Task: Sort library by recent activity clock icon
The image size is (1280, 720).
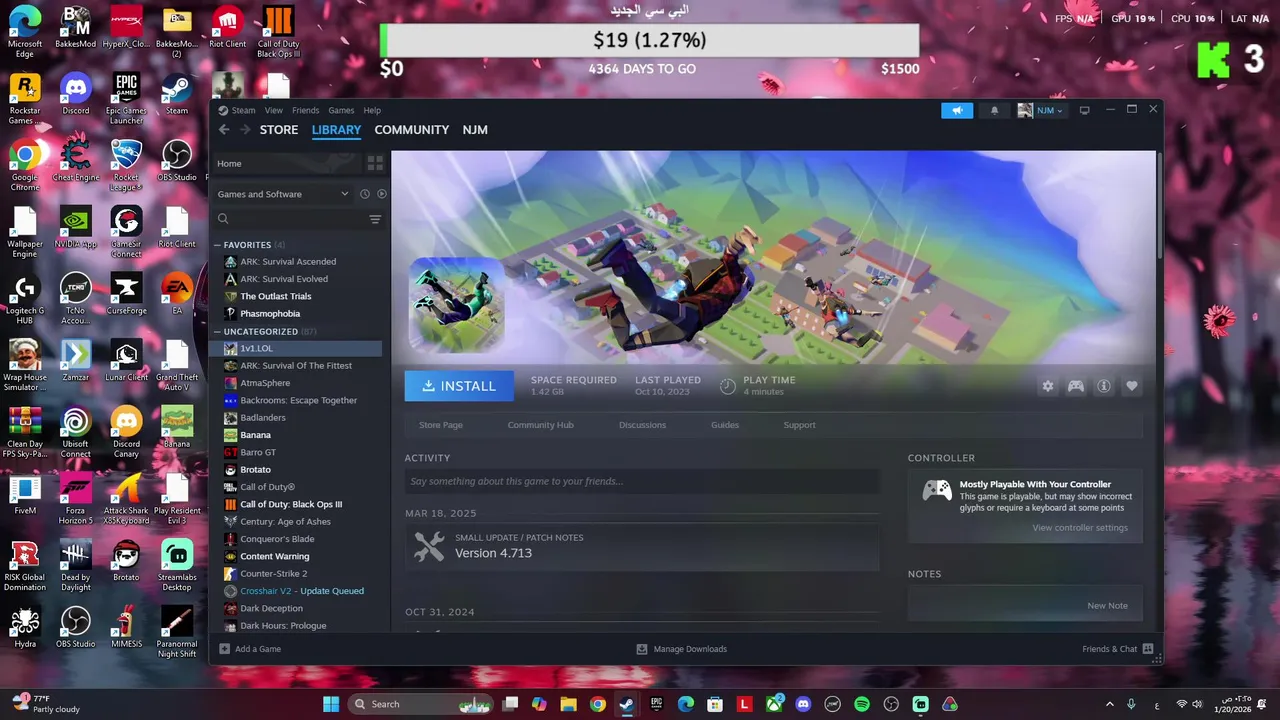Action: 364,194
